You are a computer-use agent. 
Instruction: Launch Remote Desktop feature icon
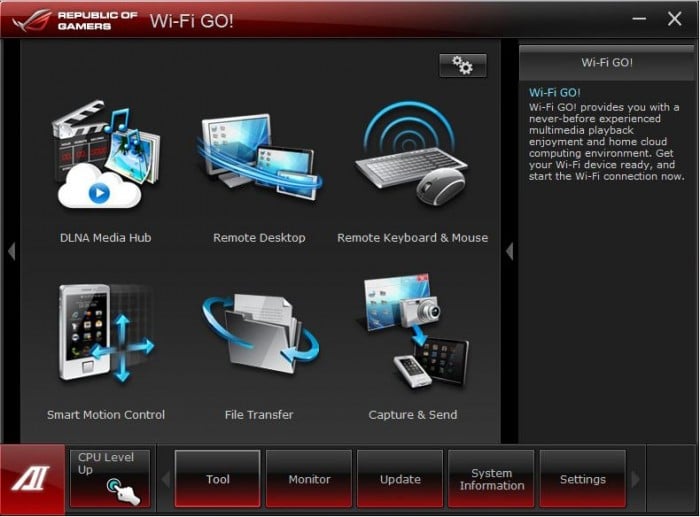(x=259, y=160)
